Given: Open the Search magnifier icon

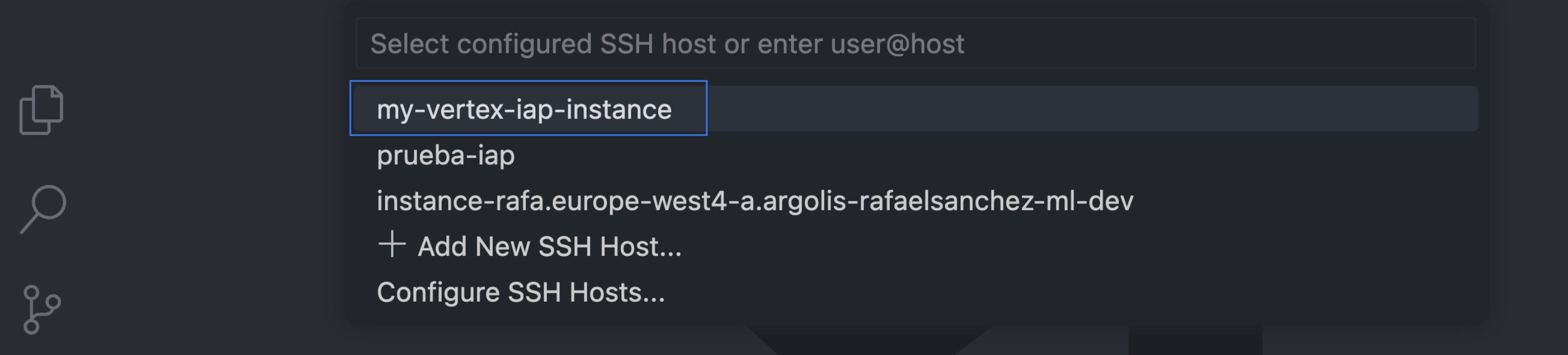Looking at the screenshot, I should (x=43, y=208).
